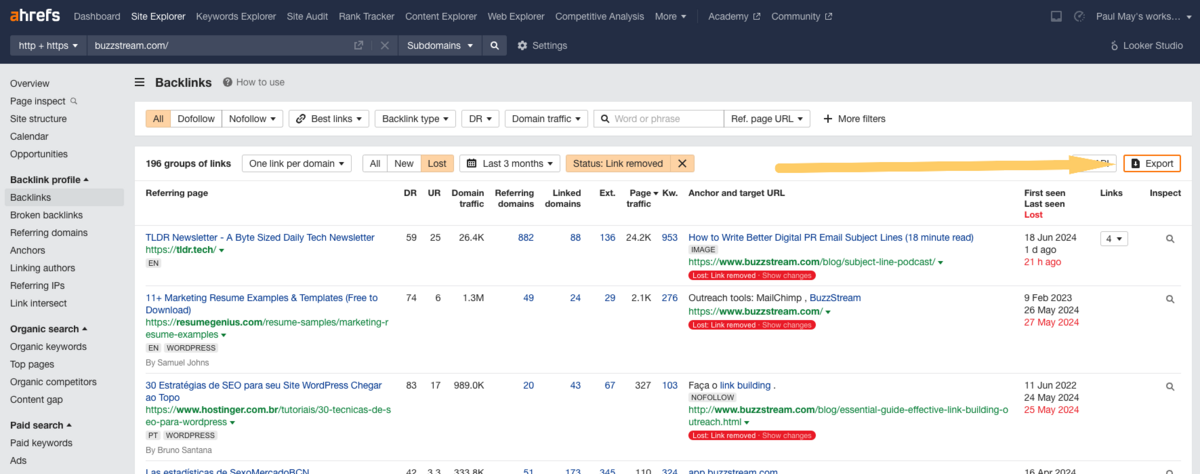This screenshot has width=1200, height=474.
Task: Open Content gap in sidebar
Action: tap(38, 400)
